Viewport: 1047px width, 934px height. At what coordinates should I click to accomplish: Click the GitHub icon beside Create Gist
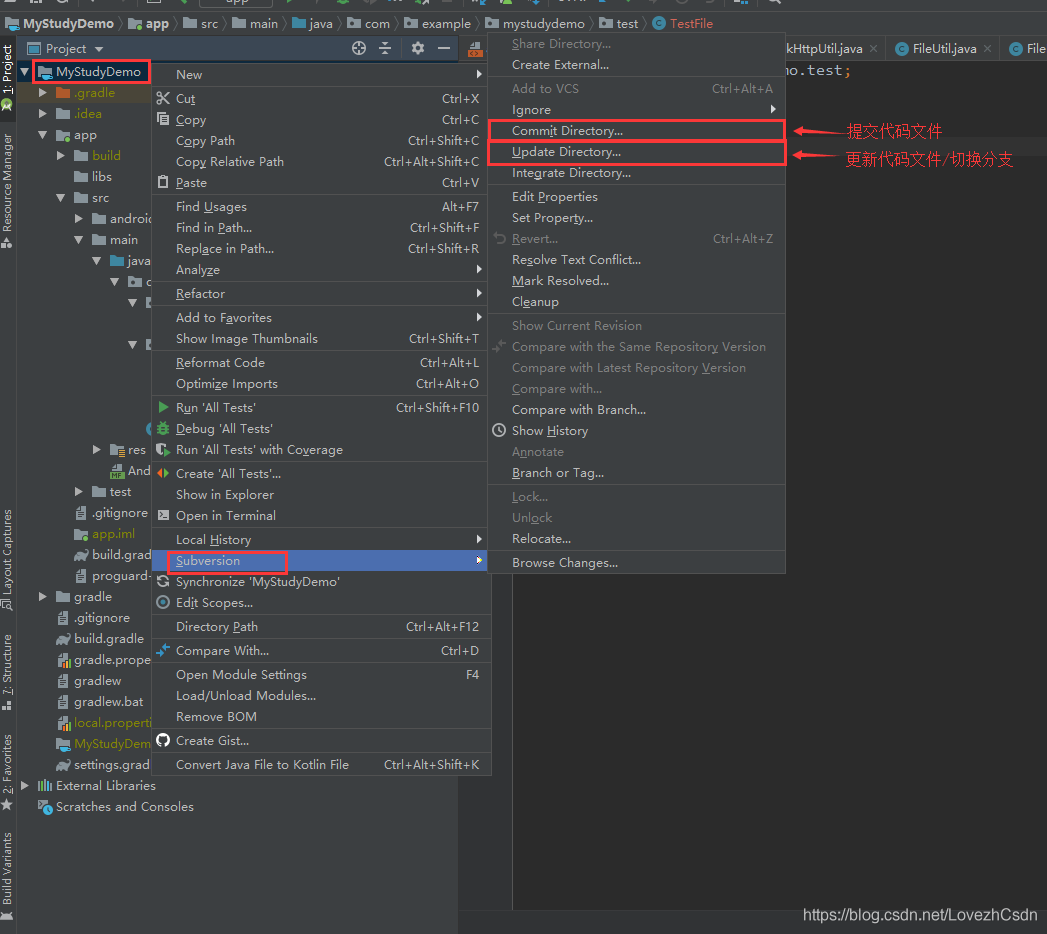pyautogui.click(x=163, y=741)
